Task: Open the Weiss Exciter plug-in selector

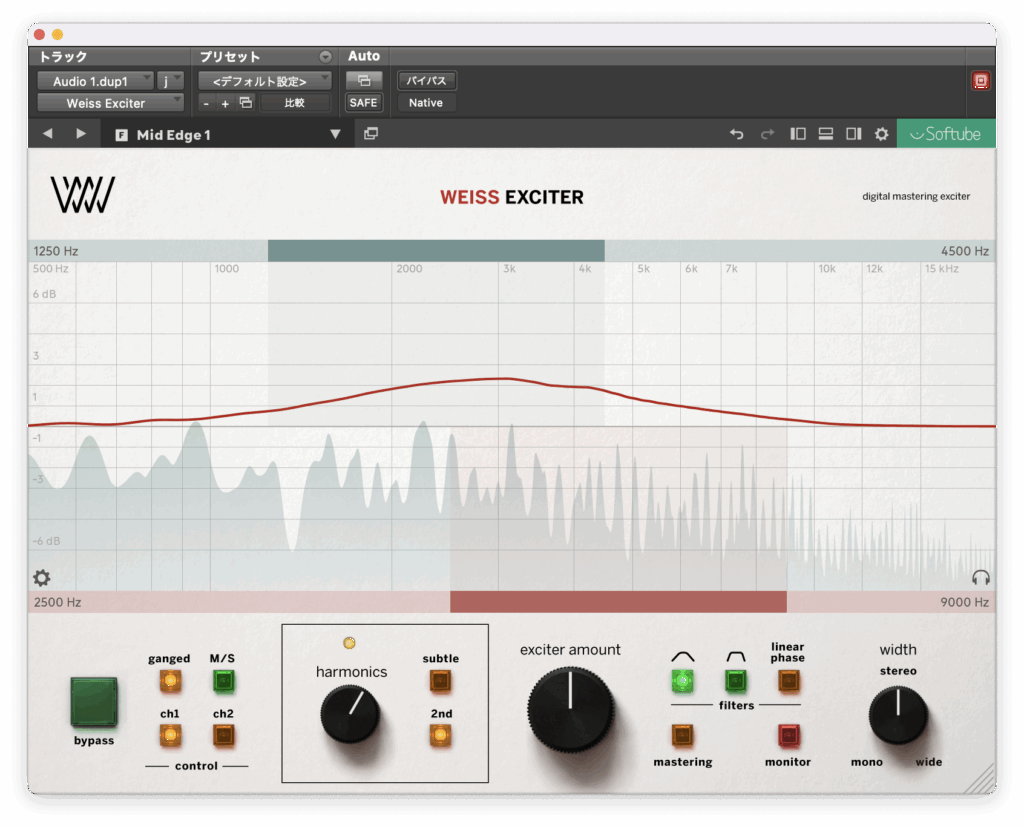Action: (110, 103)
